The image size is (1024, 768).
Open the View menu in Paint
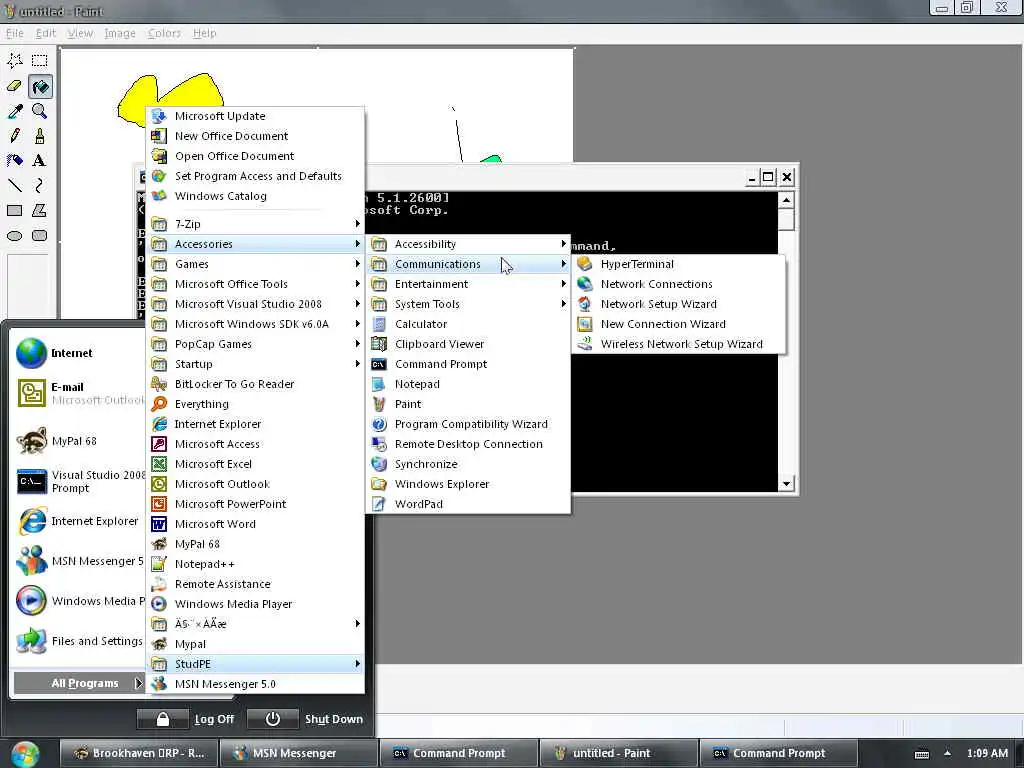click(x=80, y=33)
